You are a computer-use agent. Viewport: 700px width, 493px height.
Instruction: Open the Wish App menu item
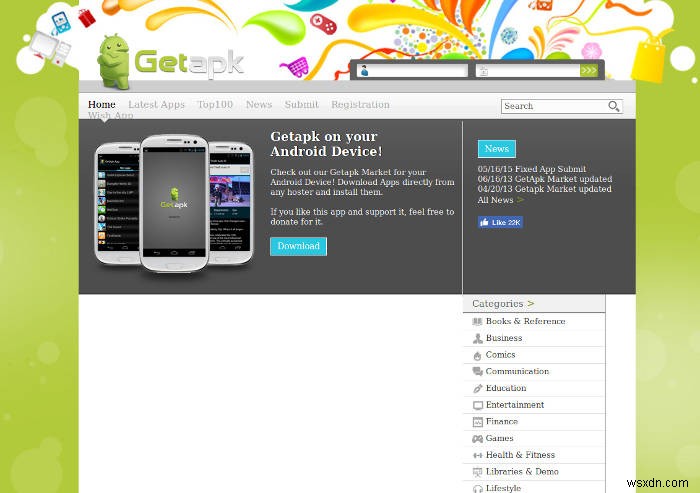pyautogui.click(x=111, y=115)
